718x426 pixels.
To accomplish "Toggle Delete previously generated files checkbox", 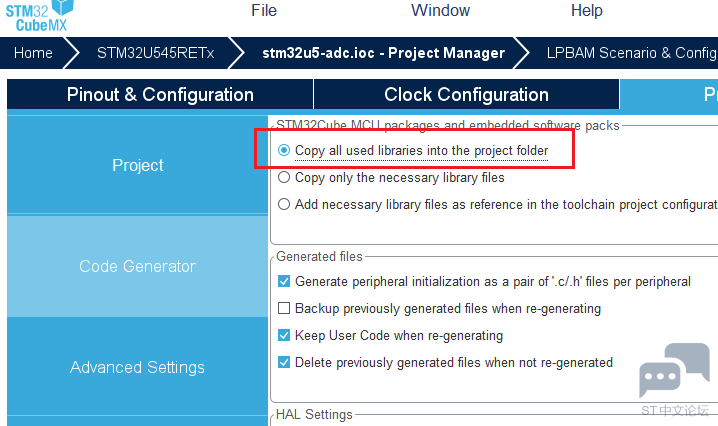I will point(284,362).
